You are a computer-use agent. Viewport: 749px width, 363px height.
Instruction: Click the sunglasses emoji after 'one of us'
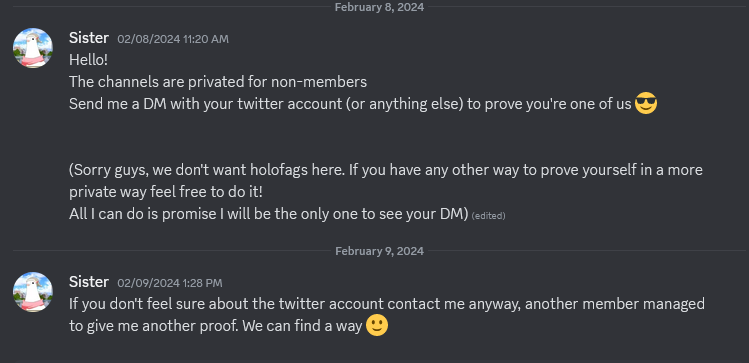(646, 104)
